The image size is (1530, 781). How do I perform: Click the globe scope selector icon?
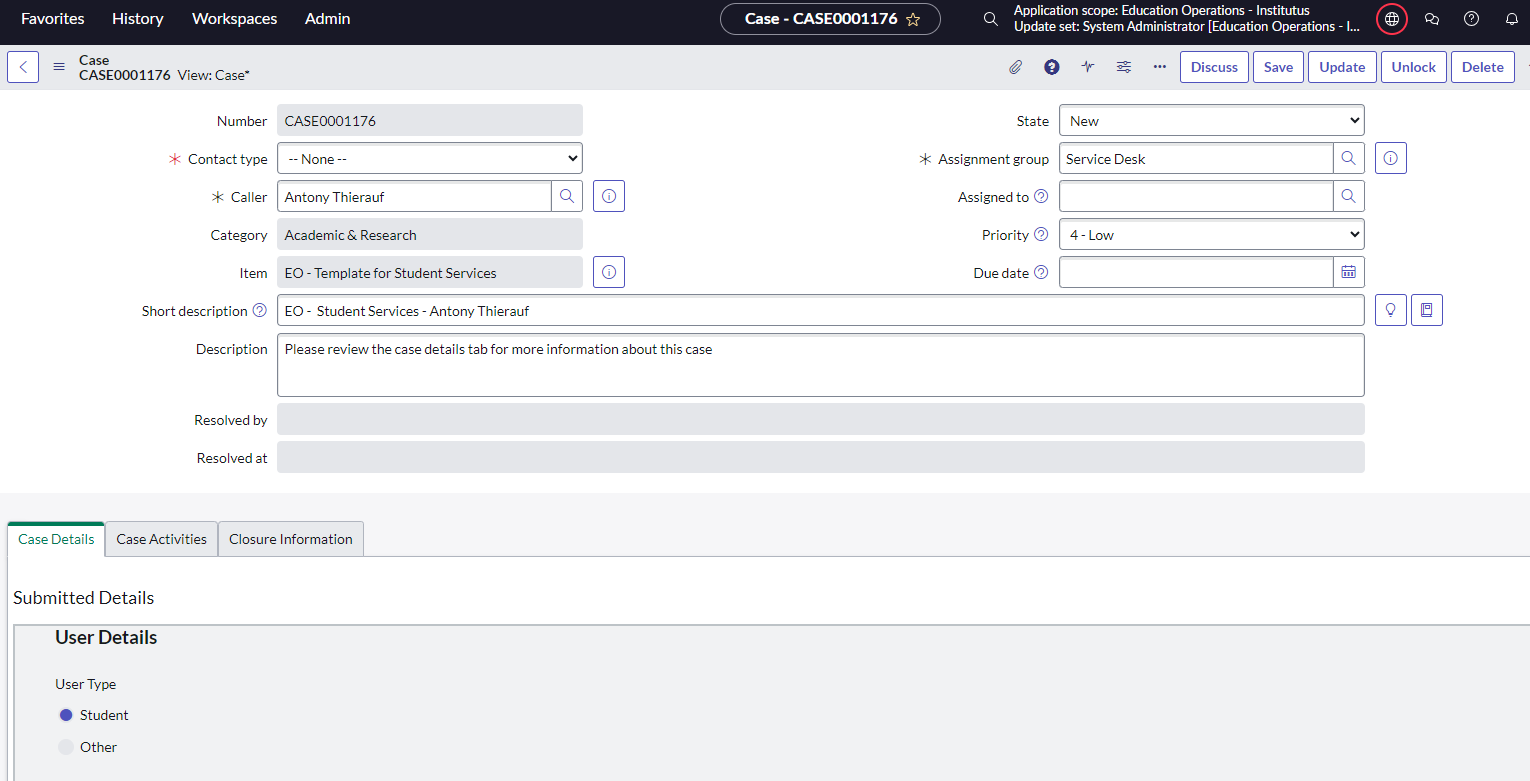tap(1392, 19)
